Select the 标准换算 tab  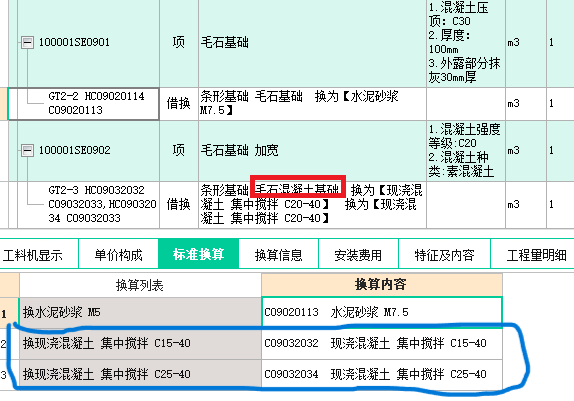198,254
